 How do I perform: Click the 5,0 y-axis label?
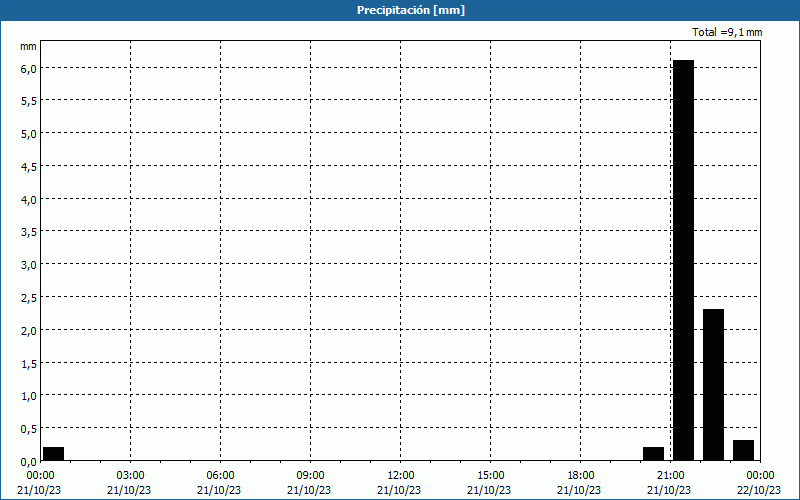pos(29,134)
